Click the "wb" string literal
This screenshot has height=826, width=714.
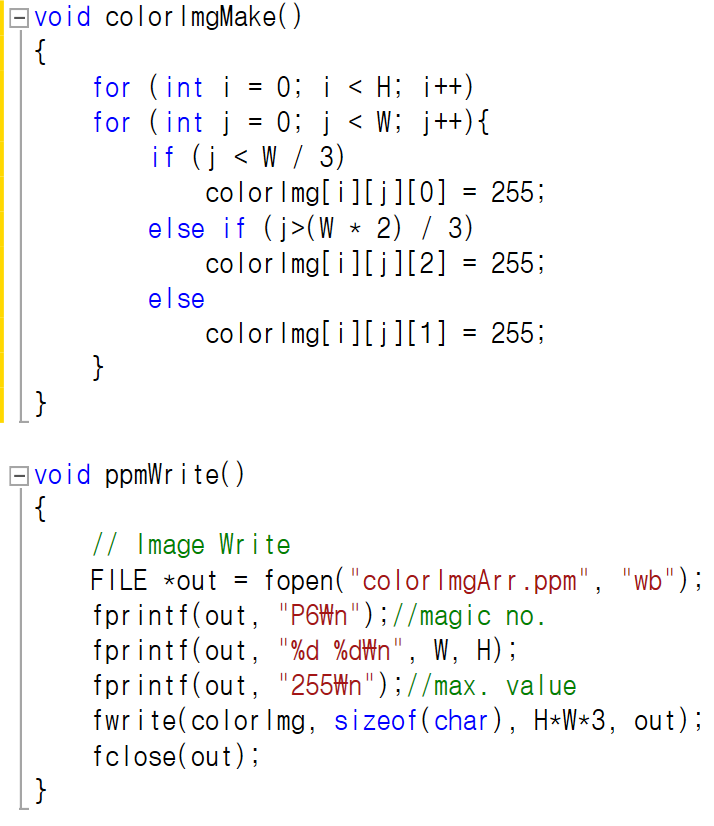648,580
